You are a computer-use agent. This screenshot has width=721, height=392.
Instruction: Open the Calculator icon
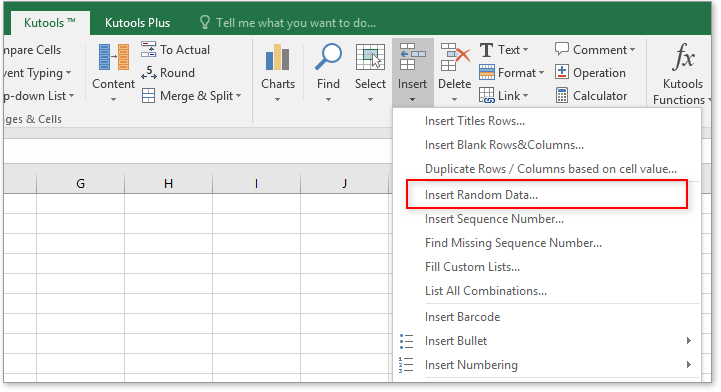(x=561, y=96)
